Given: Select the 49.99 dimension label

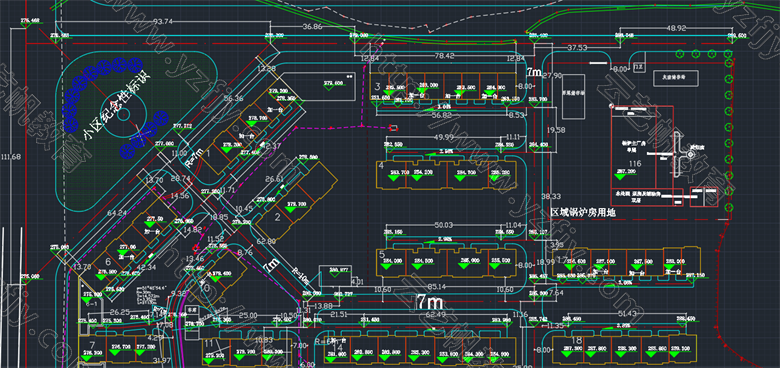Looking at the screenshot, I should pyautogui.click(x=444, y=137).
